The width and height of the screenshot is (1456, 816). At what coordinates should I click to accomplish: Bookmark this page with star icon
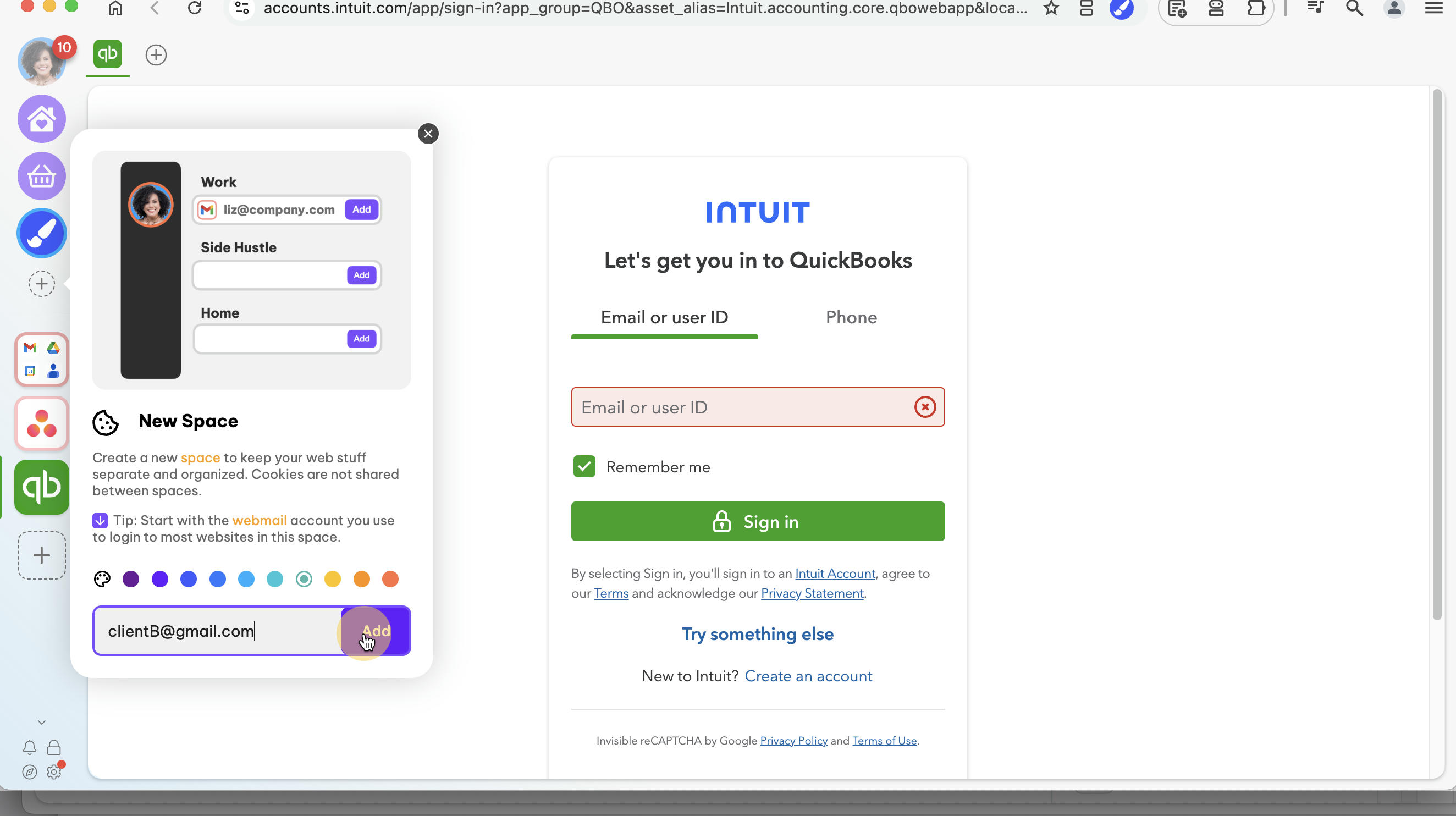click(1051, 8)
